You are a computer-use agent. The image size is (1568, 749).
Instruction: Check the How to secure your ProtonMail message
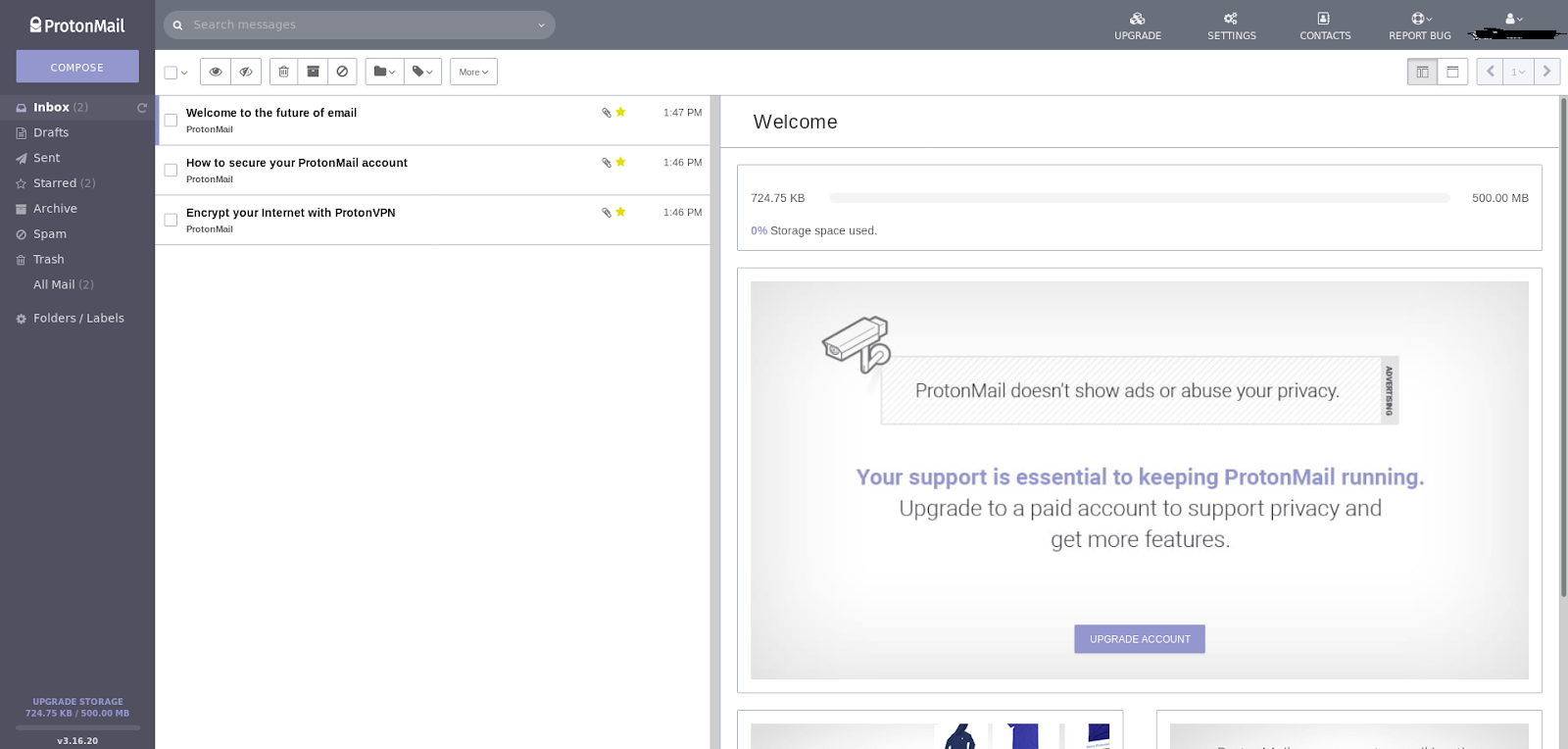coord(171,171)
